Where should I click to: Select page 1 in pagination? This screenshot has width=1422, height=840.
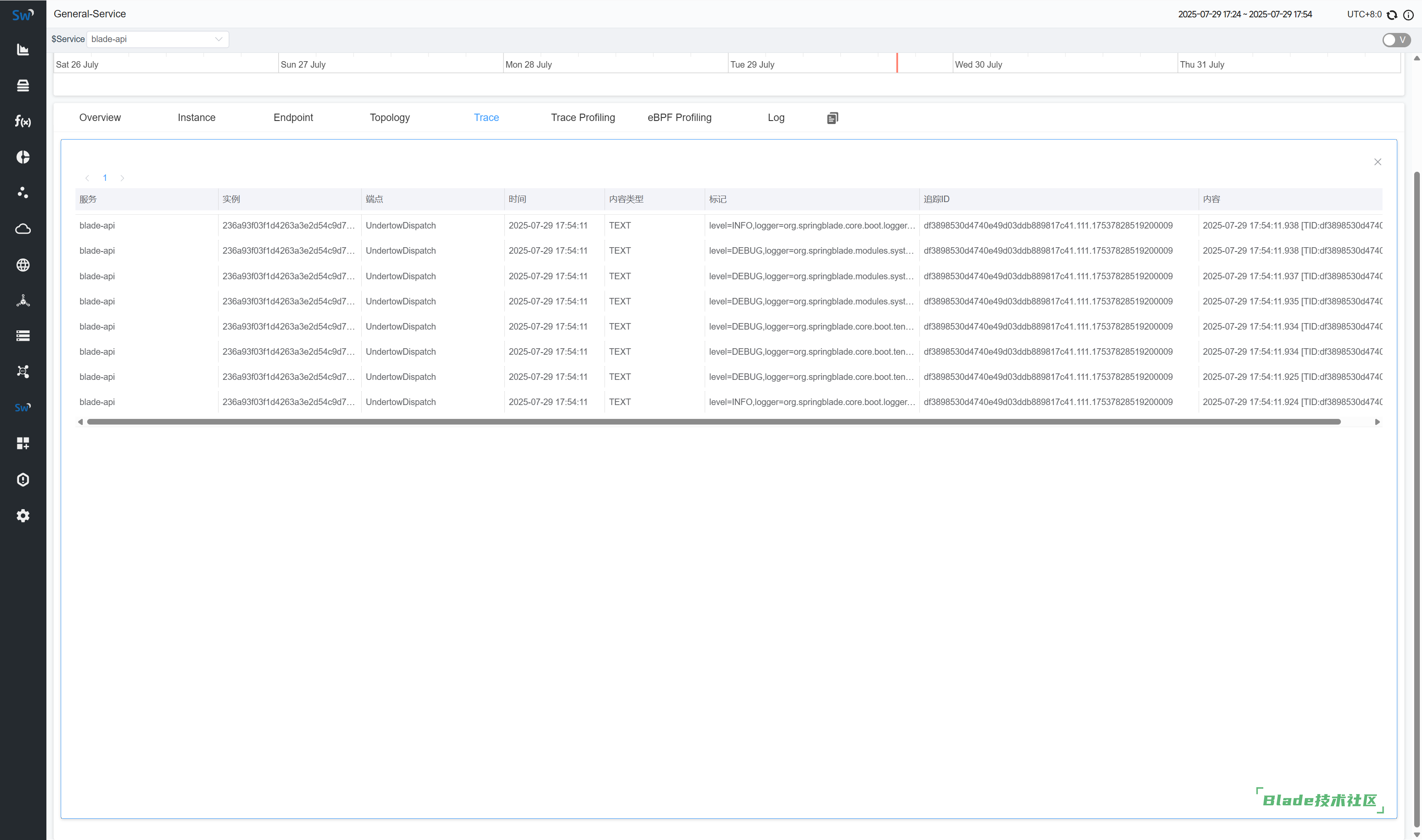point(105,178)
